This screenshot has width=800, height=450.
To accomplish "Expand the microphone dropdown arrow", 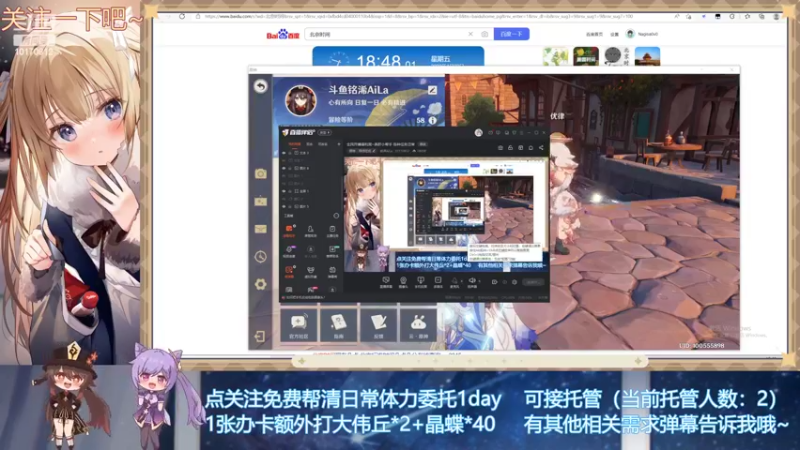I will pos(462,281).
